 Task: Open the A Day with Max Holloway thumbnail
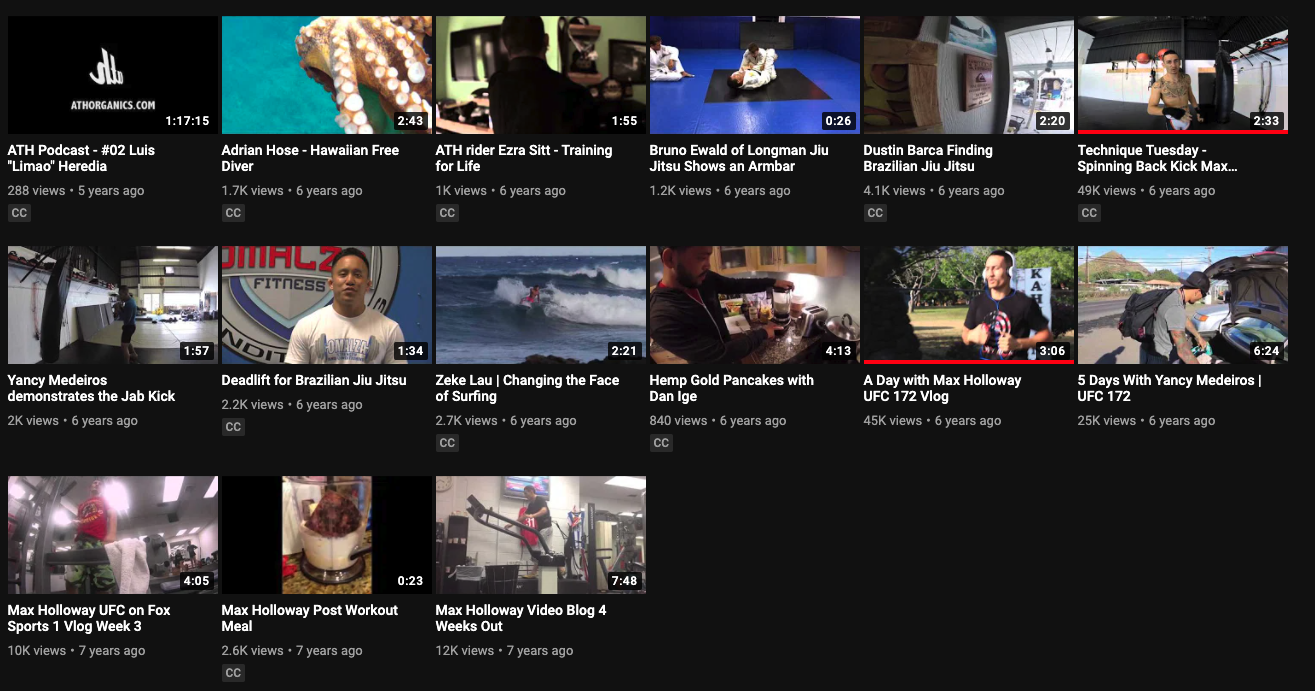click(969, 305)
